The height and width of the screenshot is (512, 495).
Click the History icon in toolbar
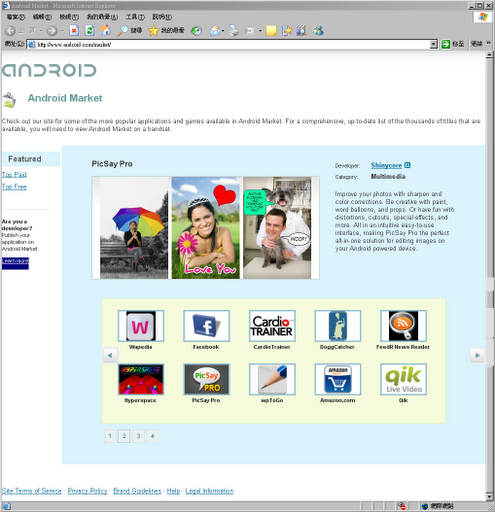pyautogui.click(x=196, y=31)
